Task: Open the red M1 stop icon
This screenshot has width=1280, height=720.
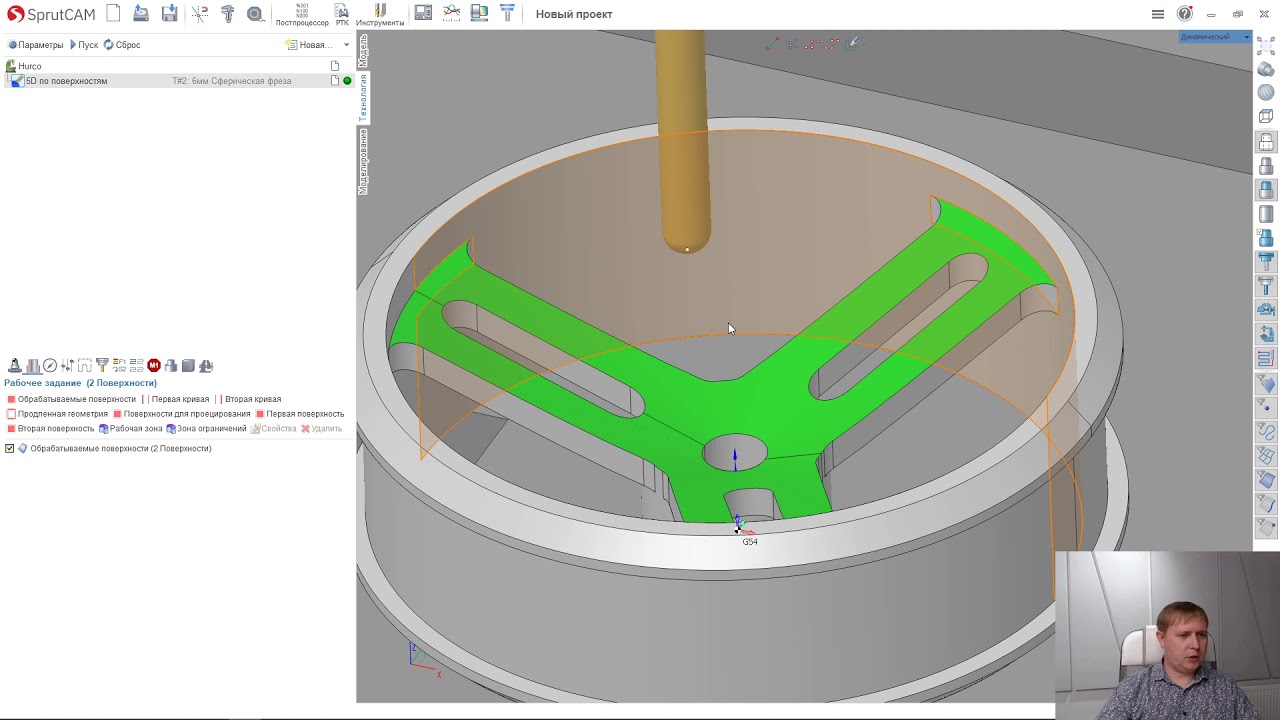Action: click(x=154, y=366)
